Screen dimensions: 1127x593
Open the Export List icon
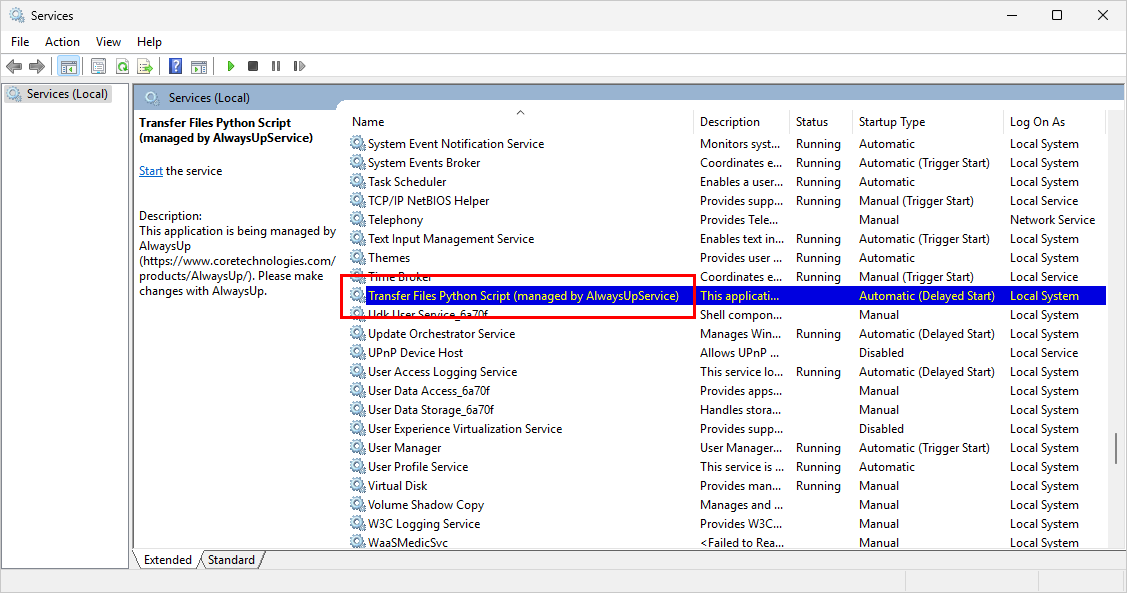pyautogui.click(x=145, y=66)
